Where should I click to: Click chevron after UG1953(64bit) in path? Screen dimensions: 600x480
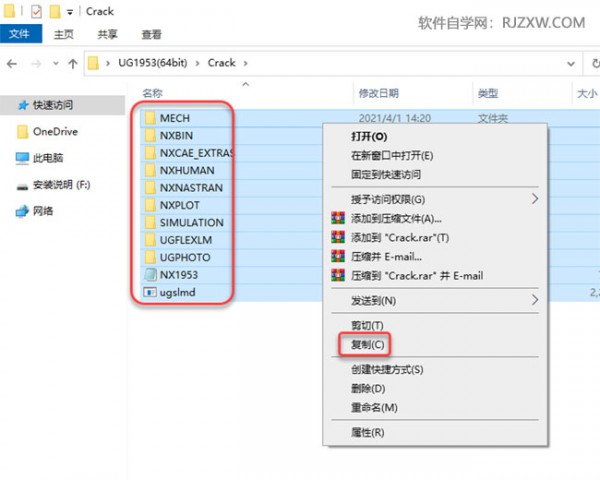point(197,63)
